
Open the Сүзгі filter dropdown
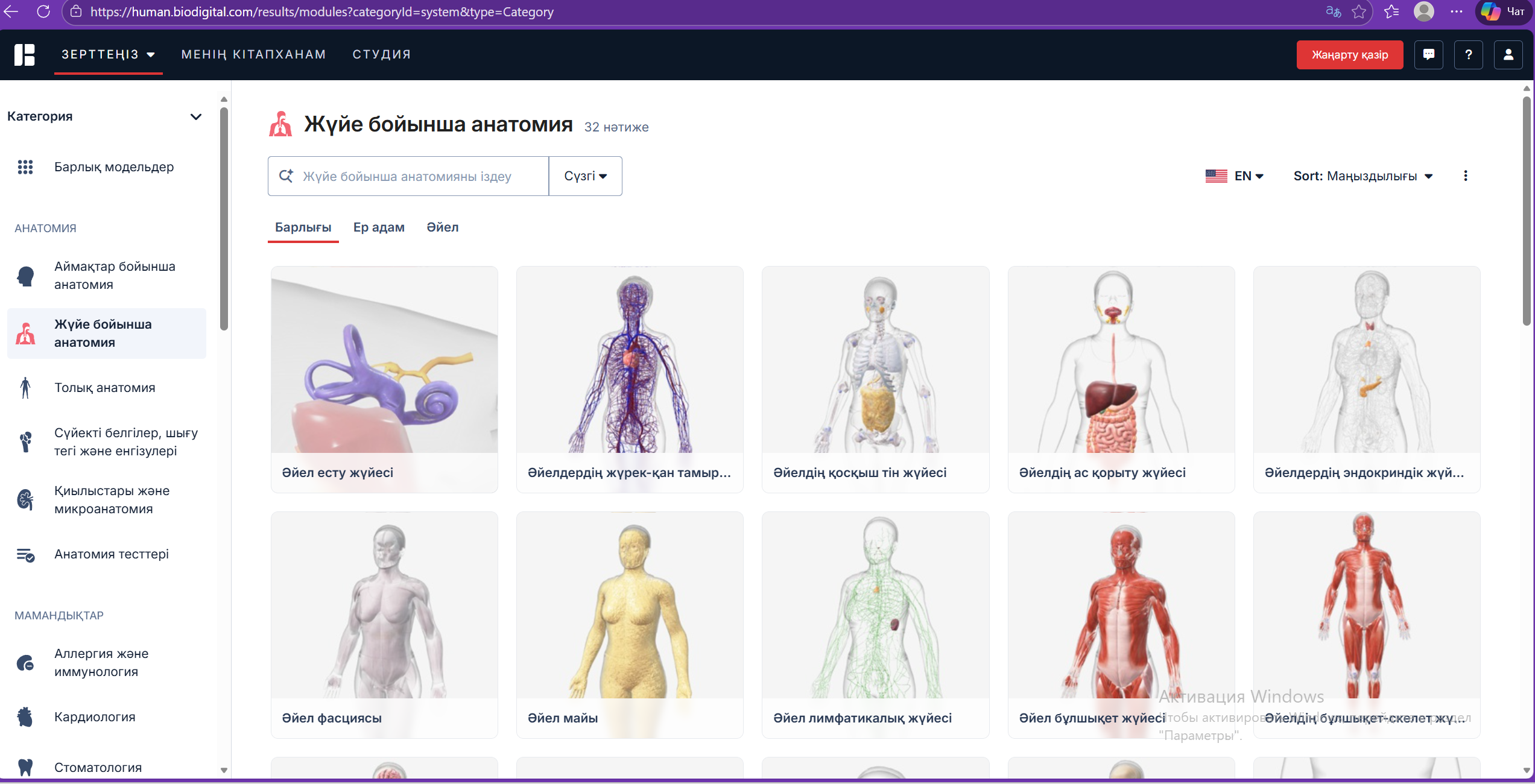pos(585,176)
